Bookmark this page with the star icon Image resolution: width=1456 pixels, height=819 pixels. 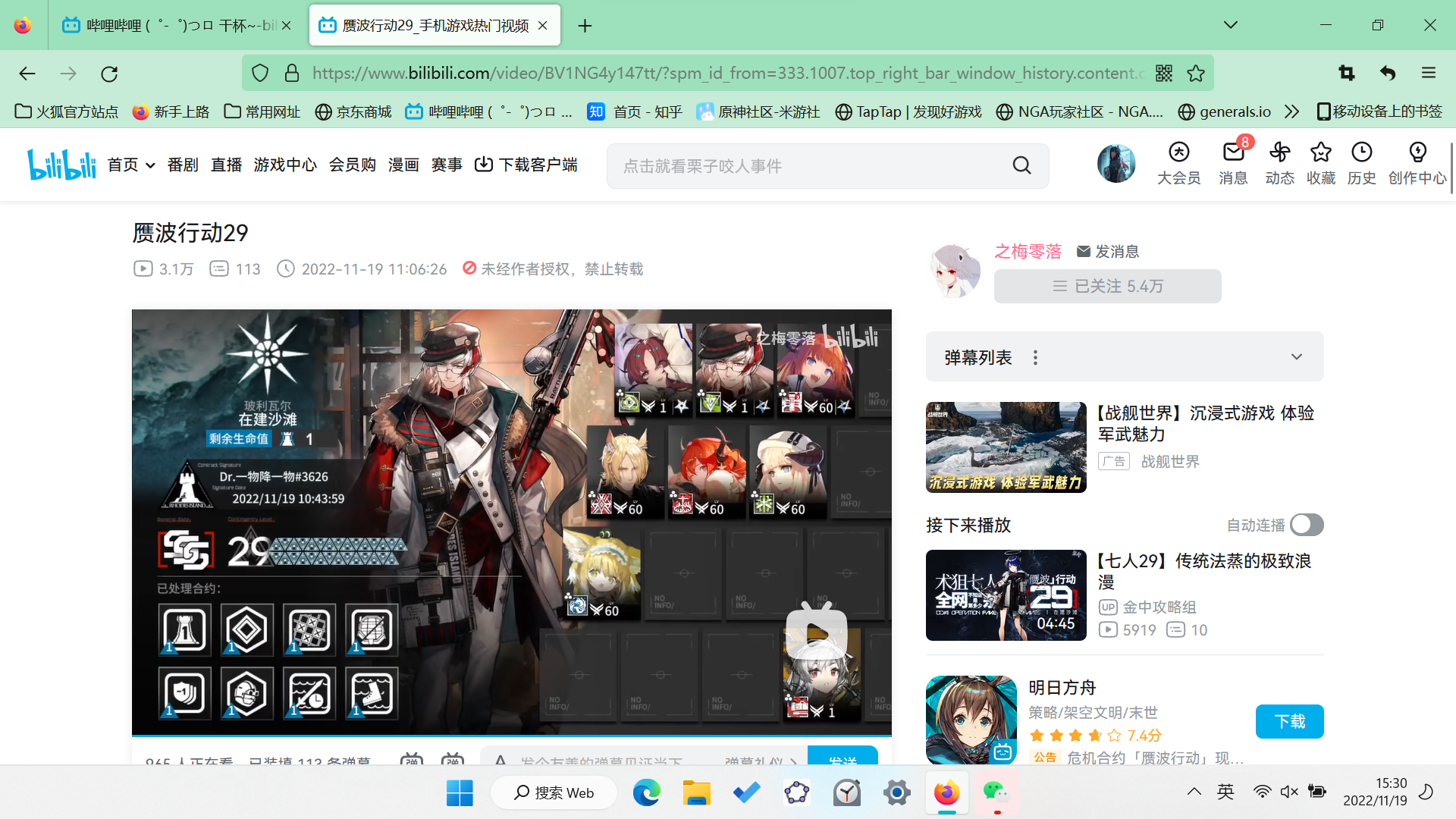click(1196, 73)
